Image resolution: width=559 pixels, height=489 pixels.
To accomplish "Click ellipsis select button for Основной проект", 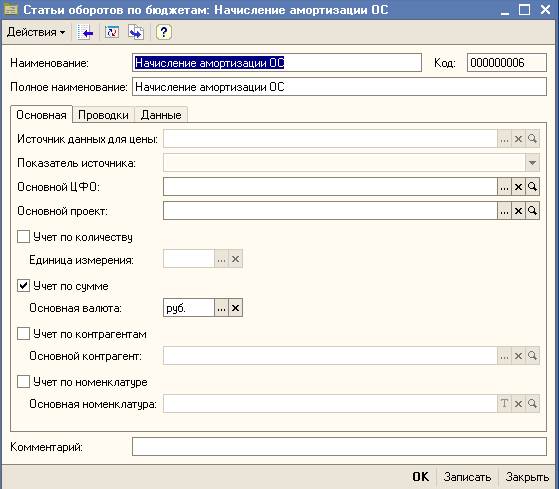I will [504, 211].
